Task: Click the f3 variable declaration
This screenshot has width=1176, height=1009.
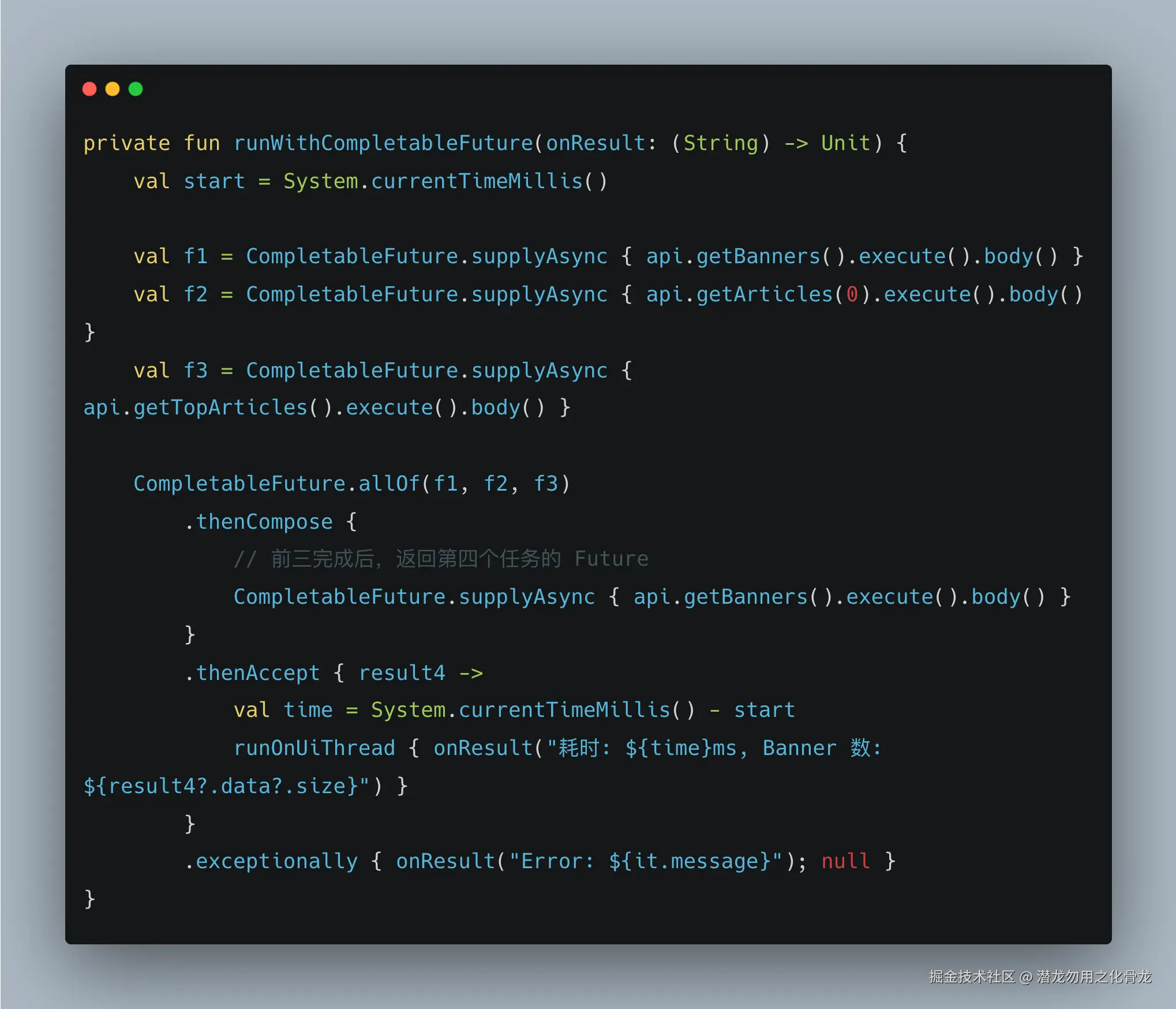Action: (x=196, y=370)
